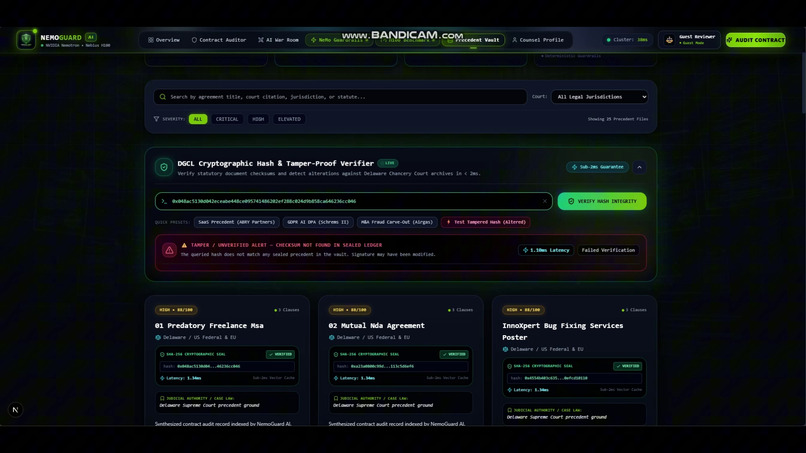This screenshot has width=806, height=453.
Task: Click the tamper alert heading text
Action: (286, 245)
